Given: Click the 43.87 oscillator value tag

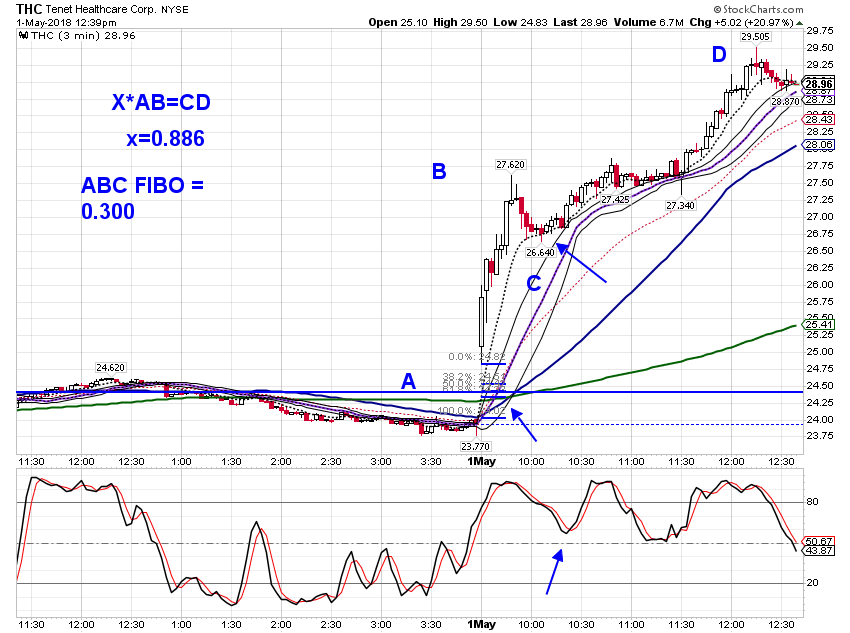Looking at the screenshot, I should [x=818, y=551].
